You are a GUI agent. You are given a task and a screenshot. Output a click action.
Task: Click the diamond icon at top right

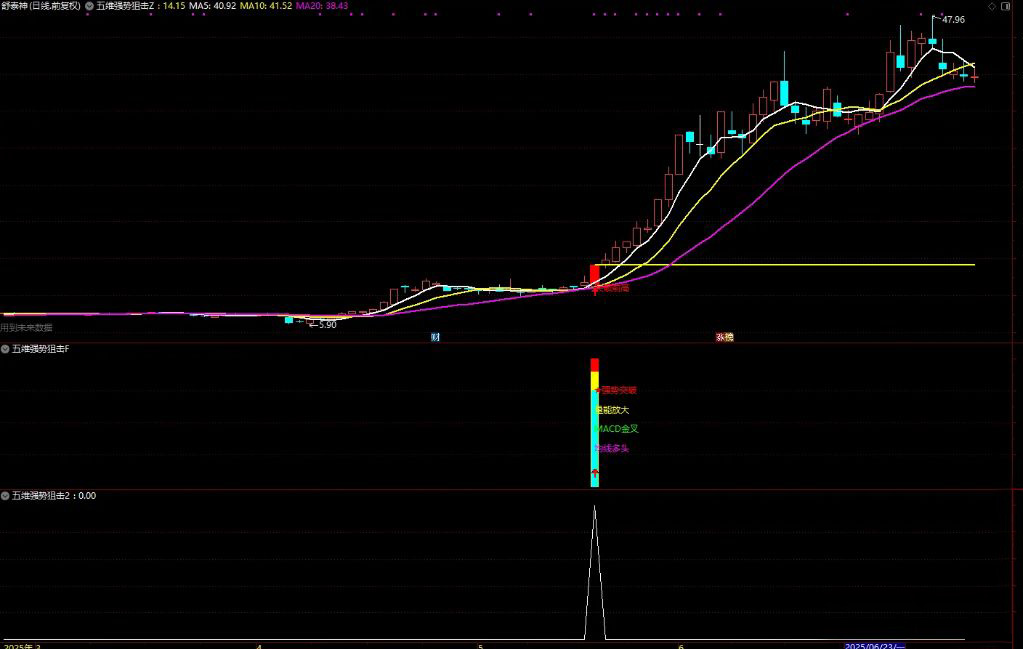point(991,6)
